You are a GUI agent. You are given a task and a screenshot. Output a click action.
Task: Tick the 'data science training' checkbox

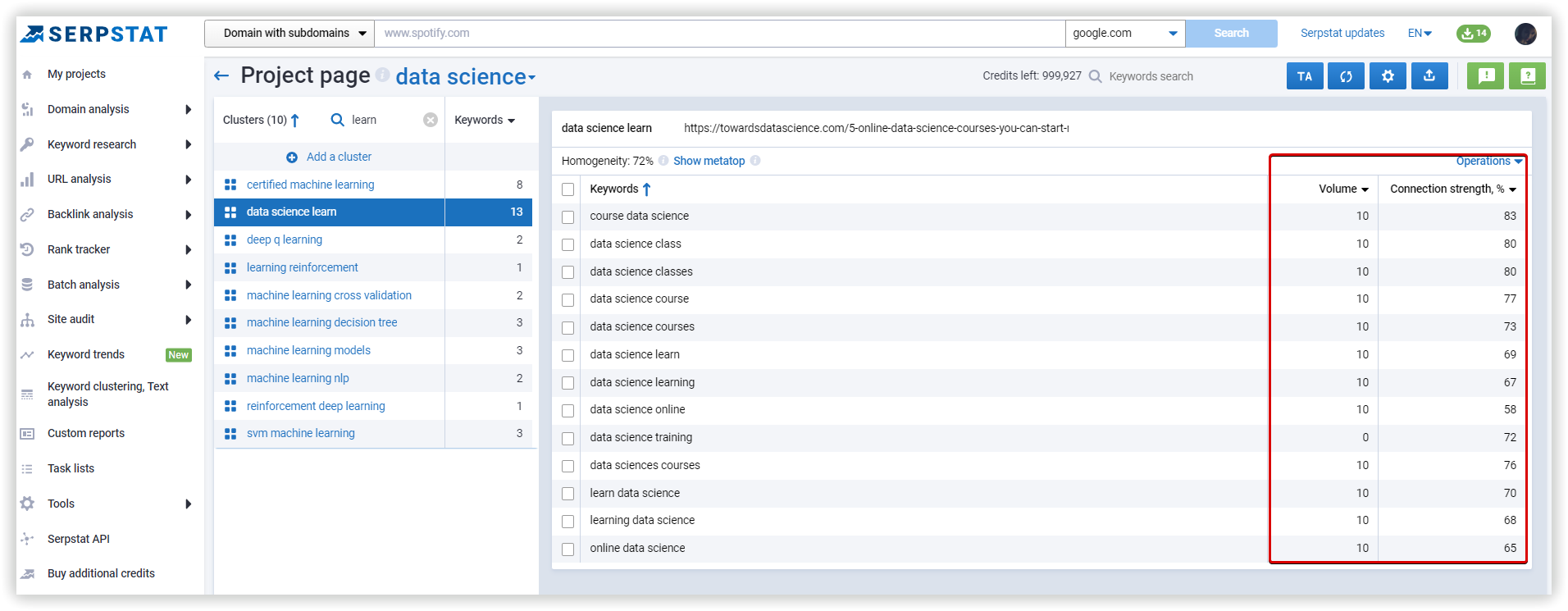pos(567,439)
